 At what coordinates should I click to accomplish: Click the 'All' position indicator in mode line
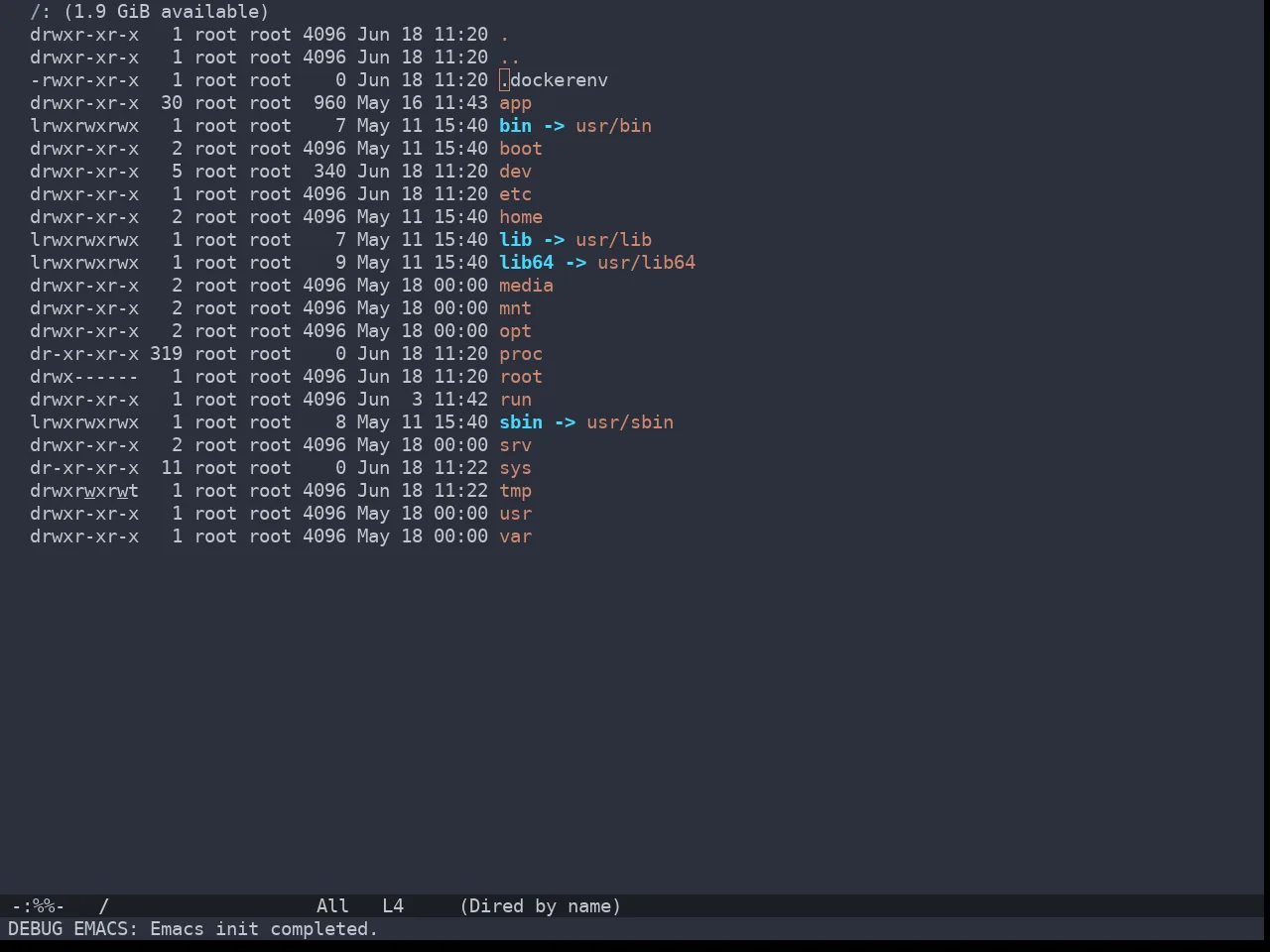pos(332,906)
